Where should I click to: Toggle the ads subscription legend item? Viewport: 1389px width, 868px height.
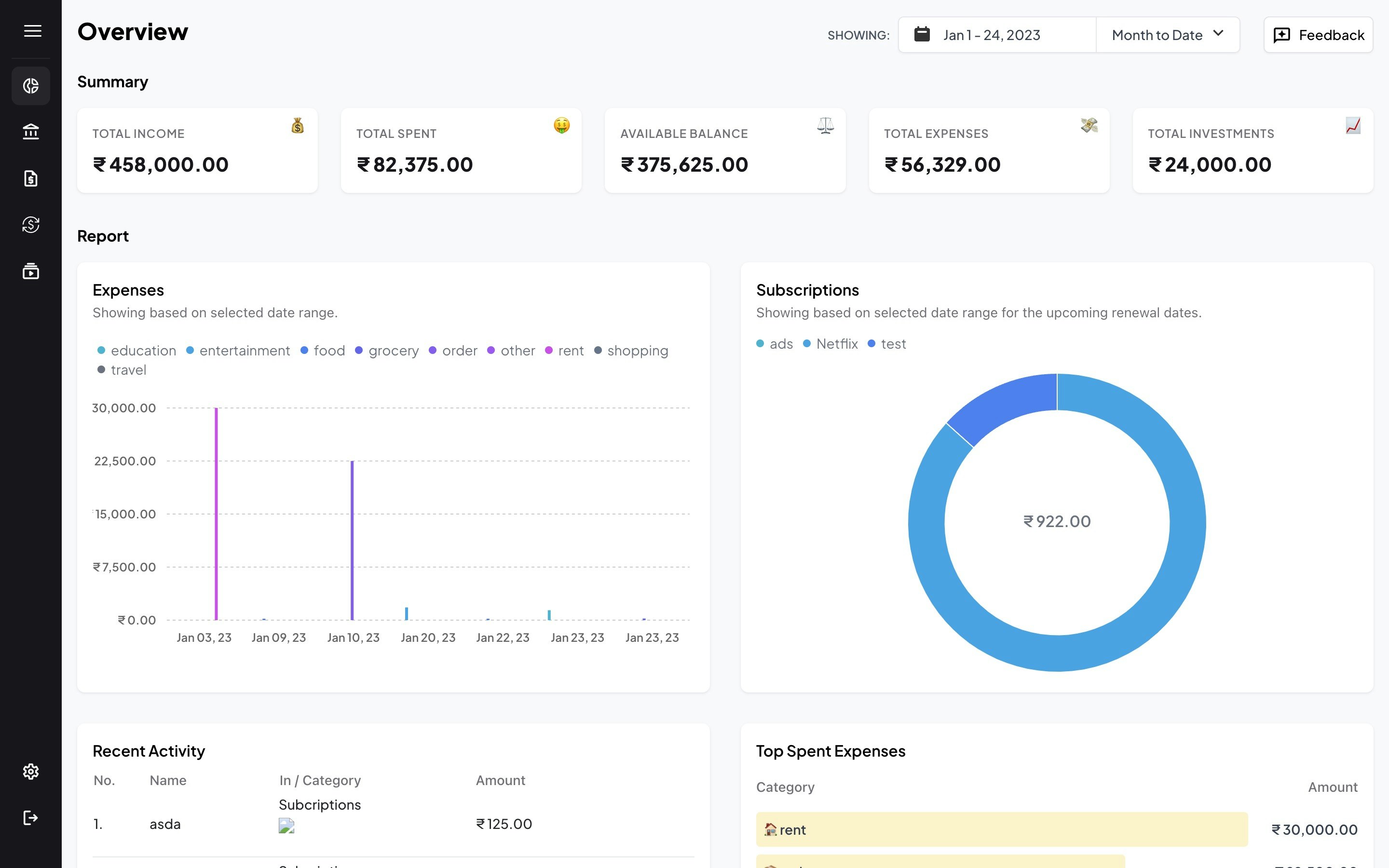coord(774,344)
